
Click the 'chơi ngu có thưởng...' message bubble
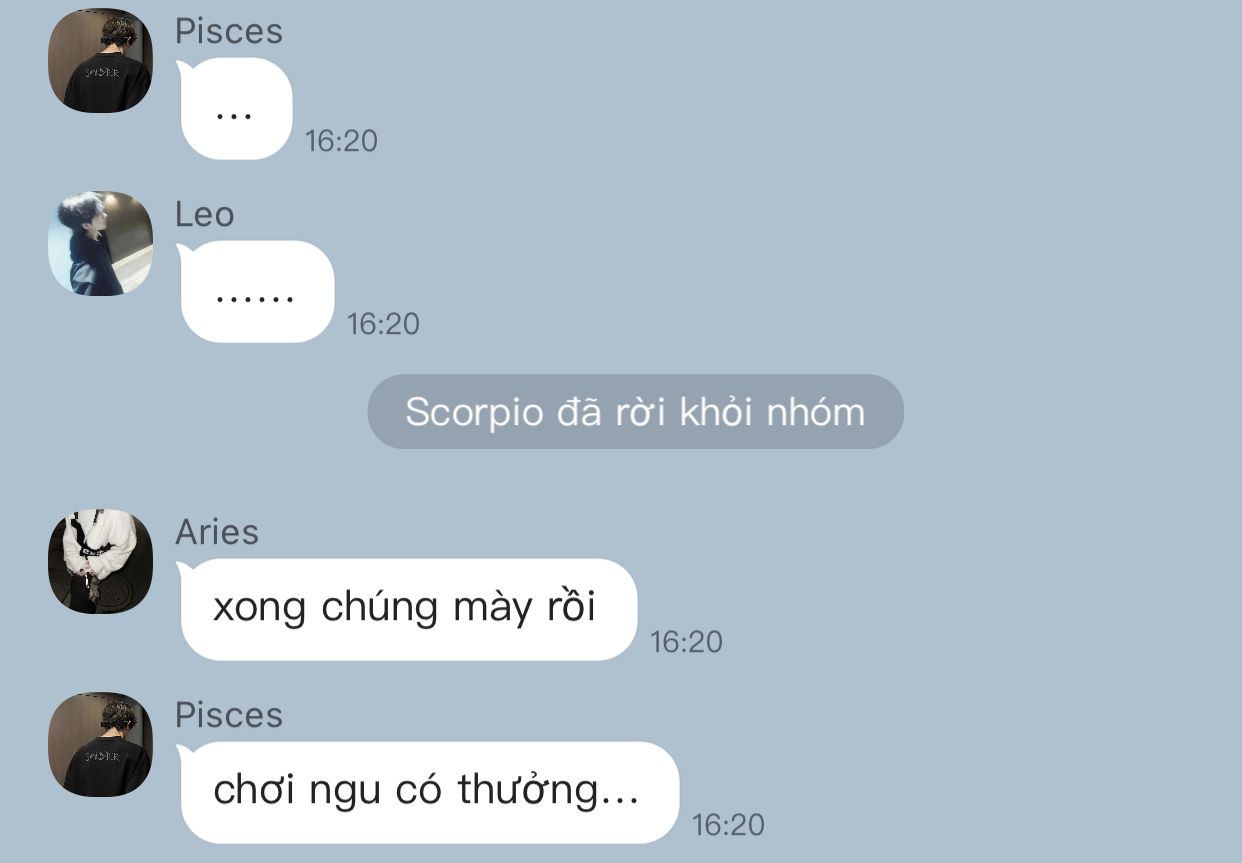tap(428, 792)
